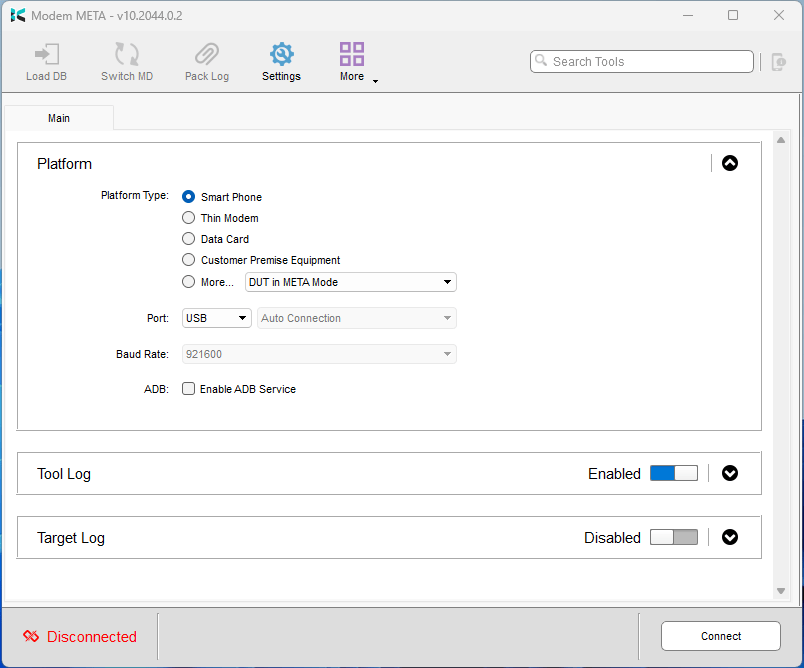
Task: Choose the Data Card radio option
Action: [x=188, y=239]
